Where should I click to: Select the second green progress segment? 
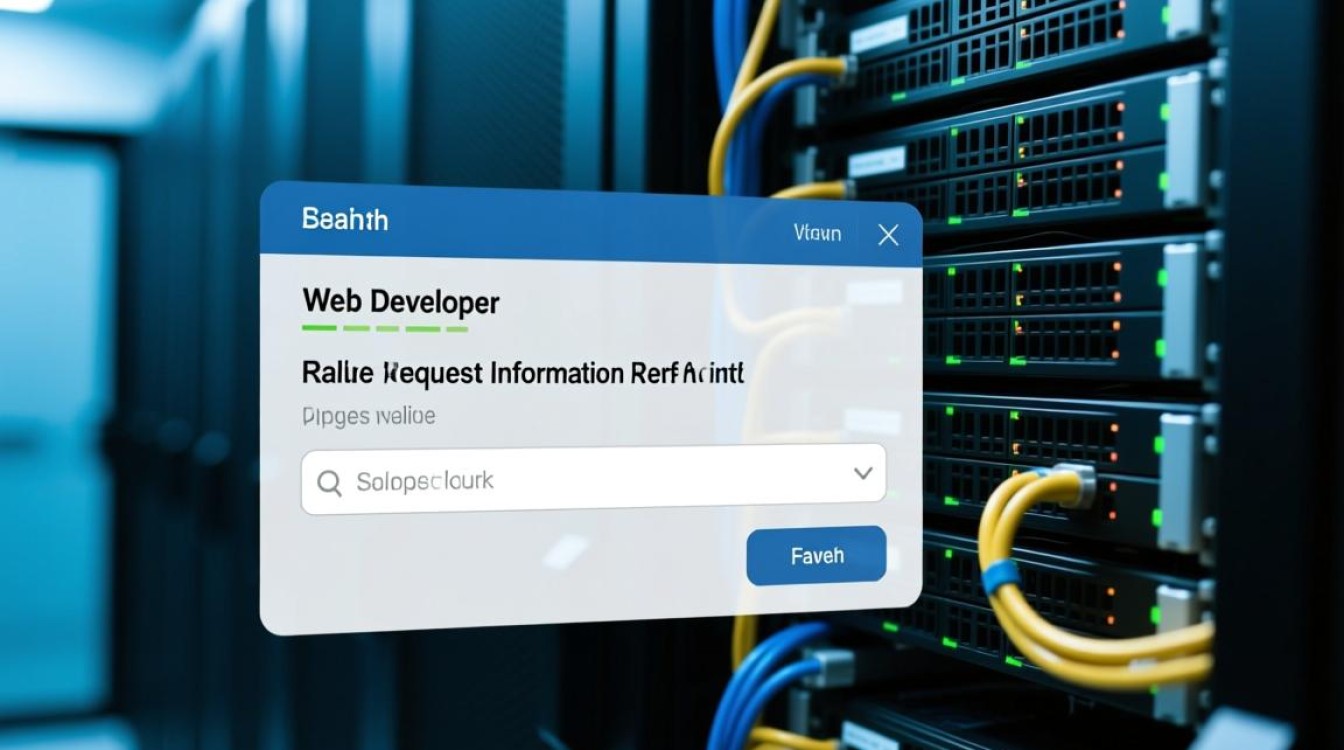pos(356,328)
